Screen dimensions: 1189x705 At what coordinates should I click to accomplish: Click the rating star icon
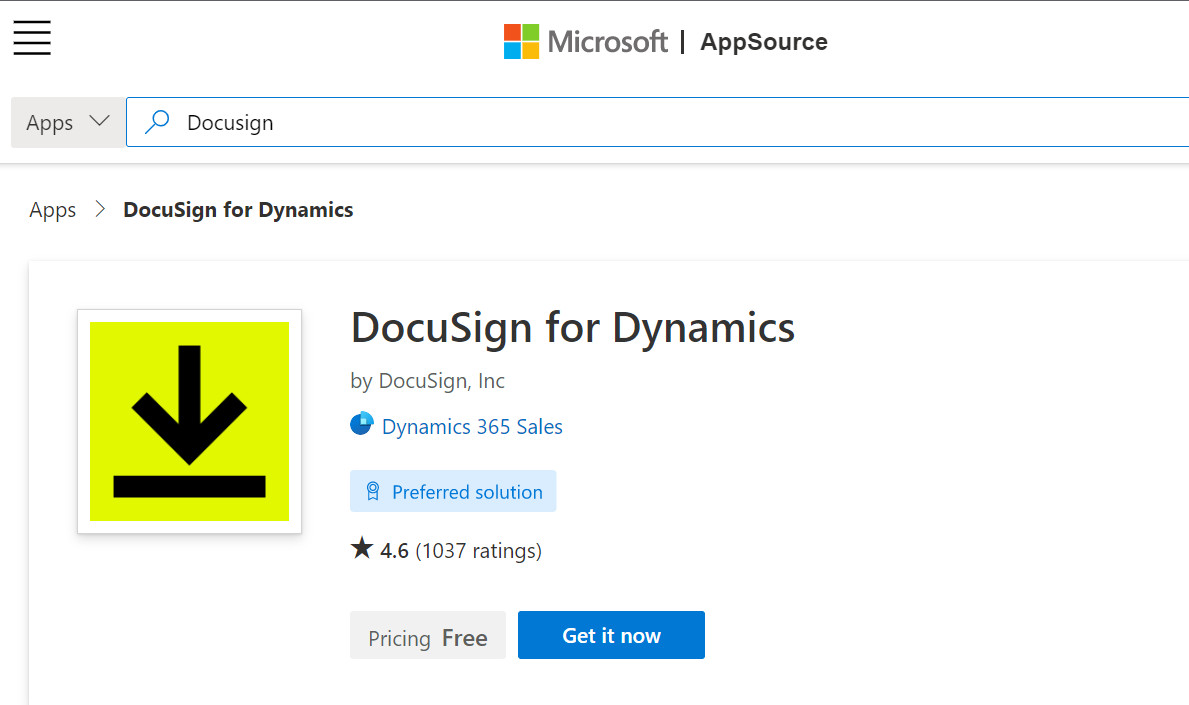362,547
